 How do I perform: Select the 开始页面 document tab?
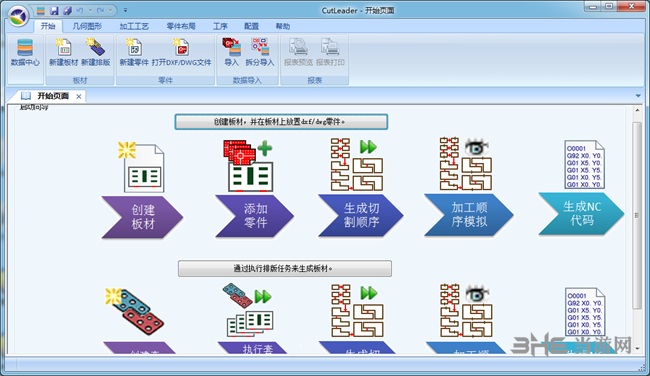[53, 96]
